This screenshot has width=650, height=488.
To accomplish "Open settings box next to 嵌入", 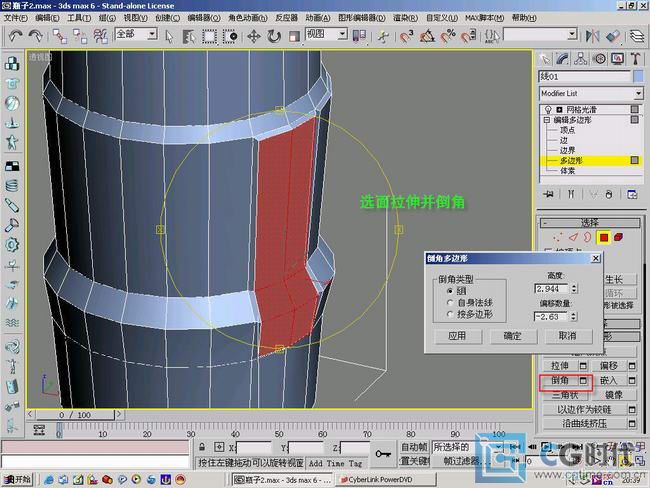I will pos(632,380).
